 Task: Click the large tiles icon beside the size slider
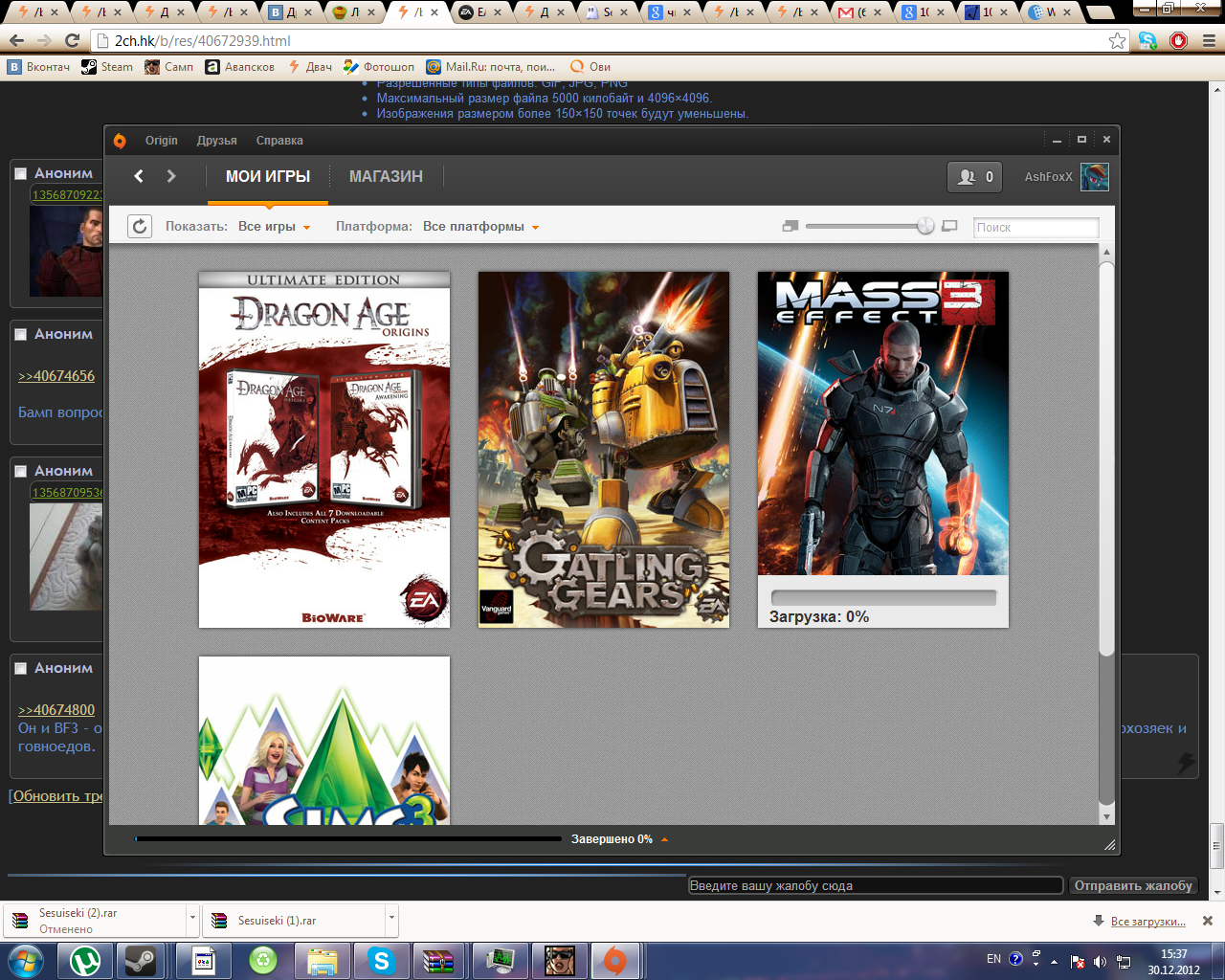[949, 227]
